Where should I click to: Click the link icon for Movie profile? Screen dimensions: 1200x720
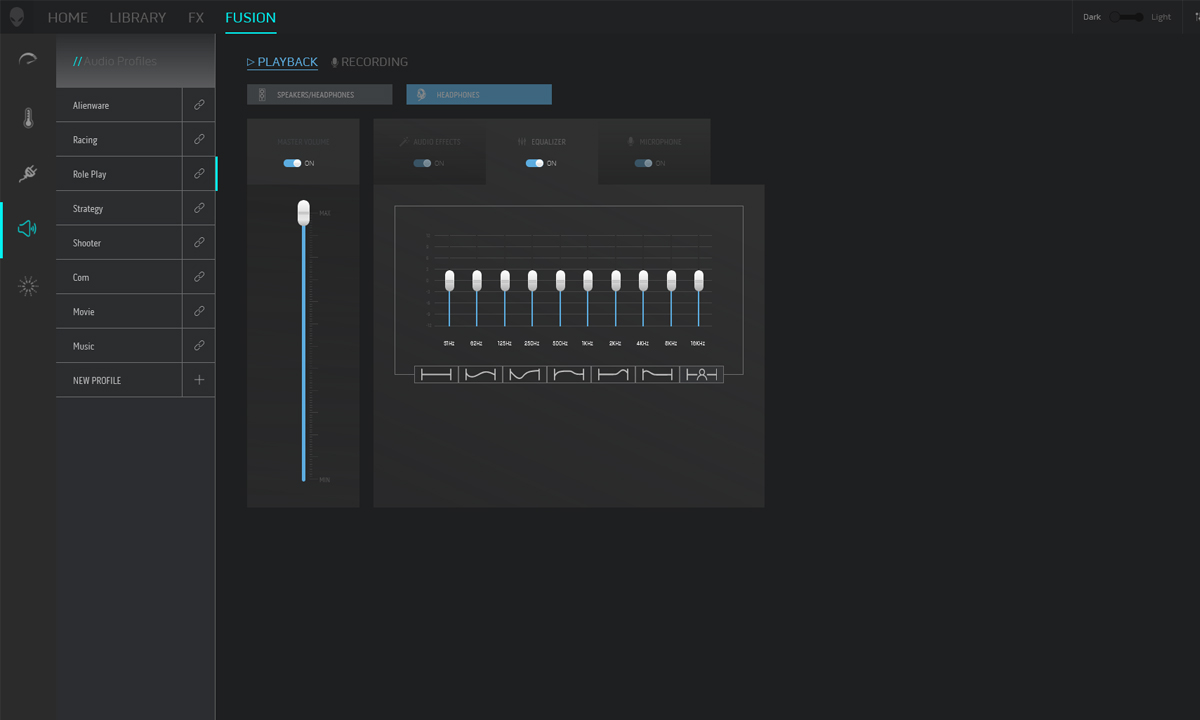[199, 311]
